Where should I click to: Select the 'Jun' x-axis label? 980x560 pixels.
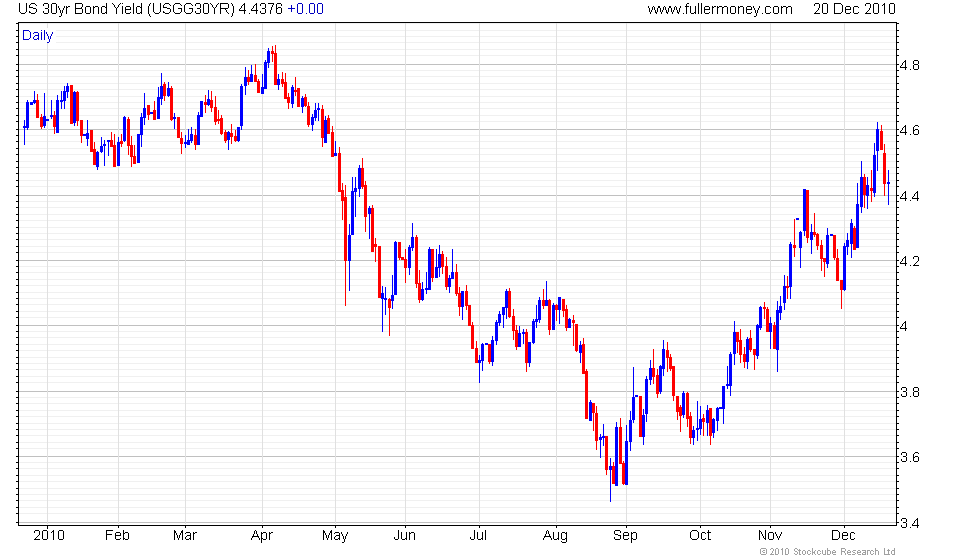(x=404, y=536)
